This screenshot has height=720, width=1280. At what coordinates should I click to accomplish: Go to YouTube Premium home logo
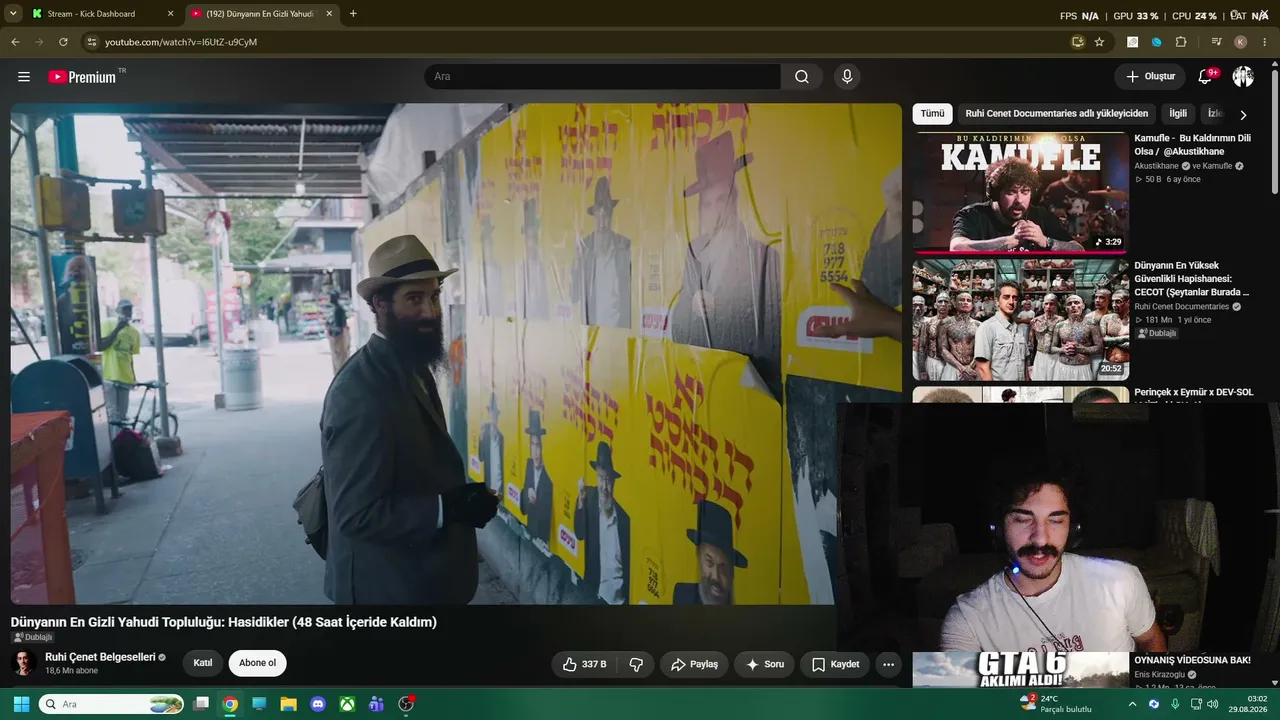[x=82, y=77]
